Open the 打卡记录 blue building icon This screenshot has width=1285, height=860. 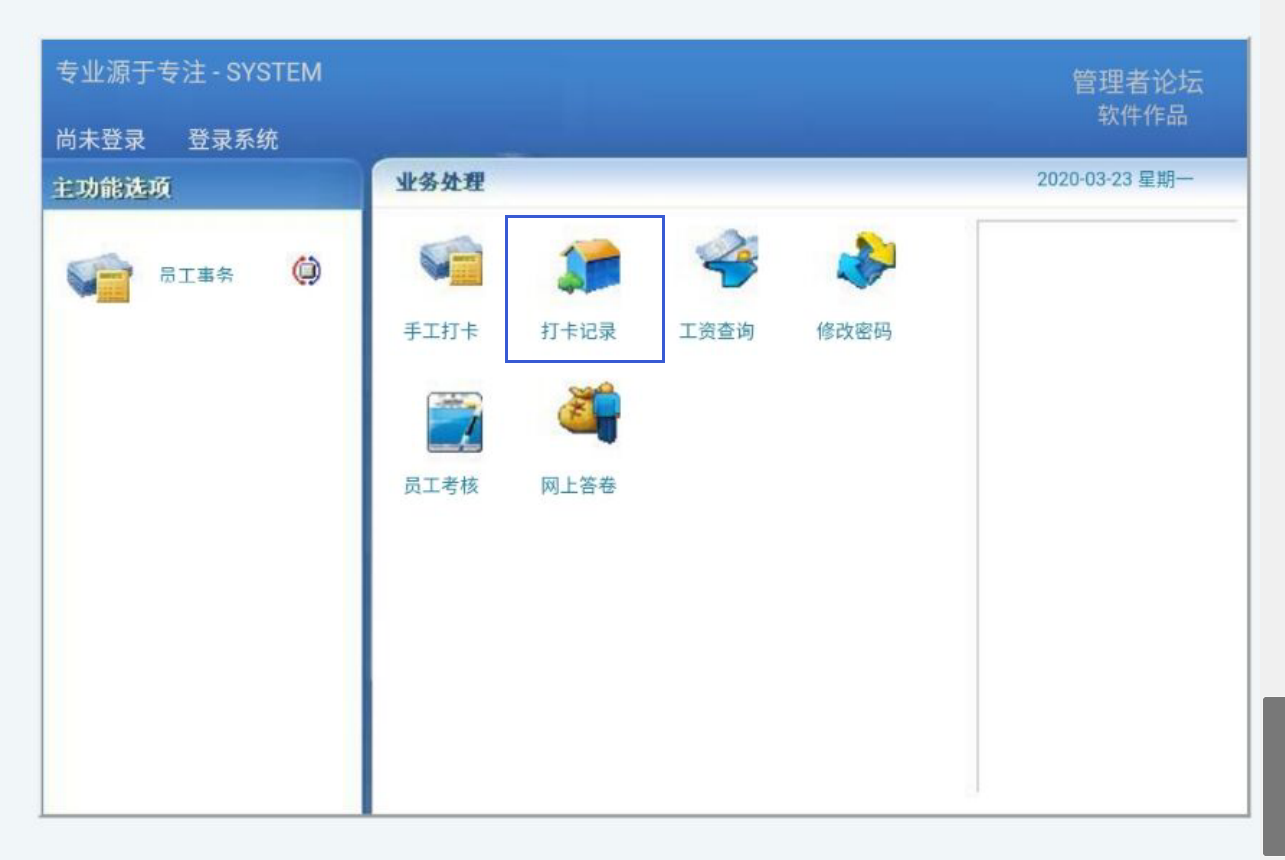pos(587,268)
